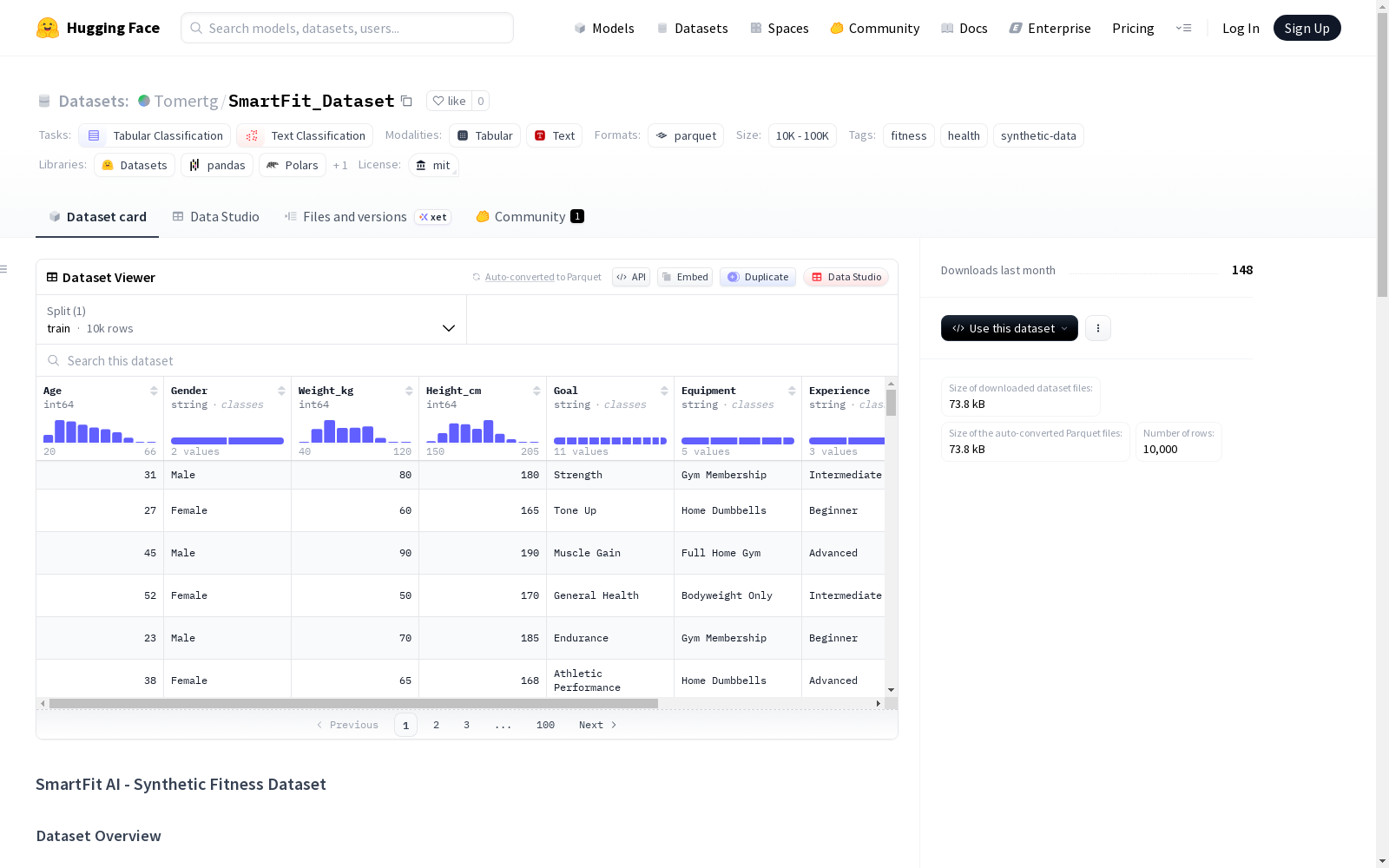Select the Tabular modality tag
1389x868 pixels.
(x=485, y=135)
